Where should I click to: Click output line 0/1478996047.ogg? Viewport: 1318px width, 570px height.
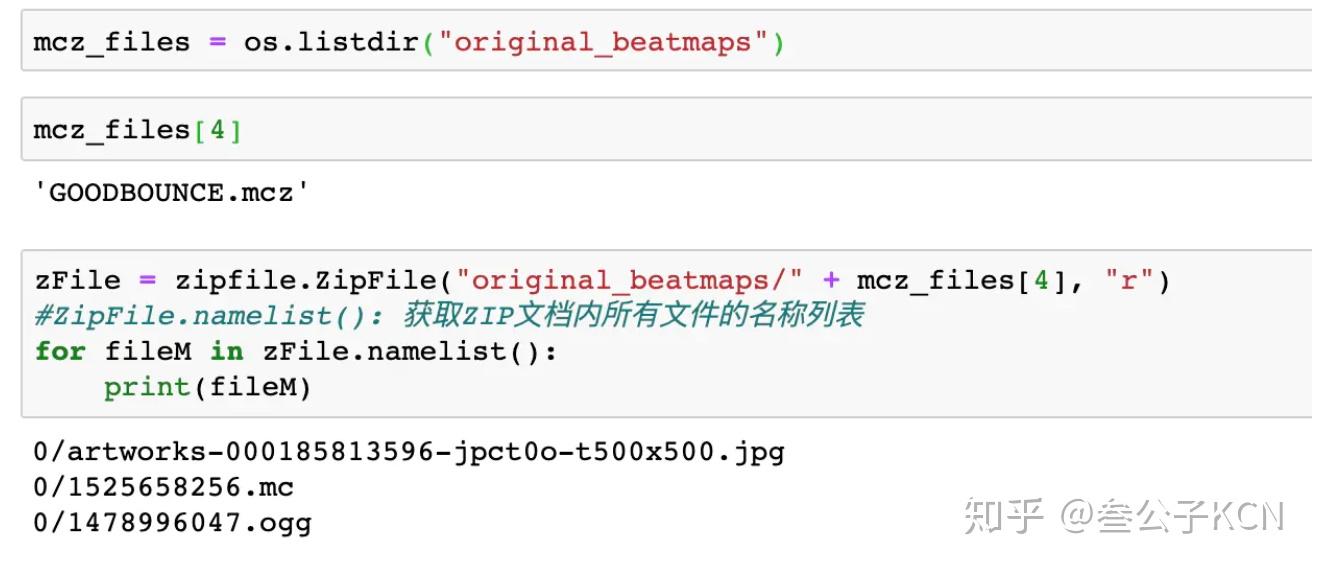[172, 523]
